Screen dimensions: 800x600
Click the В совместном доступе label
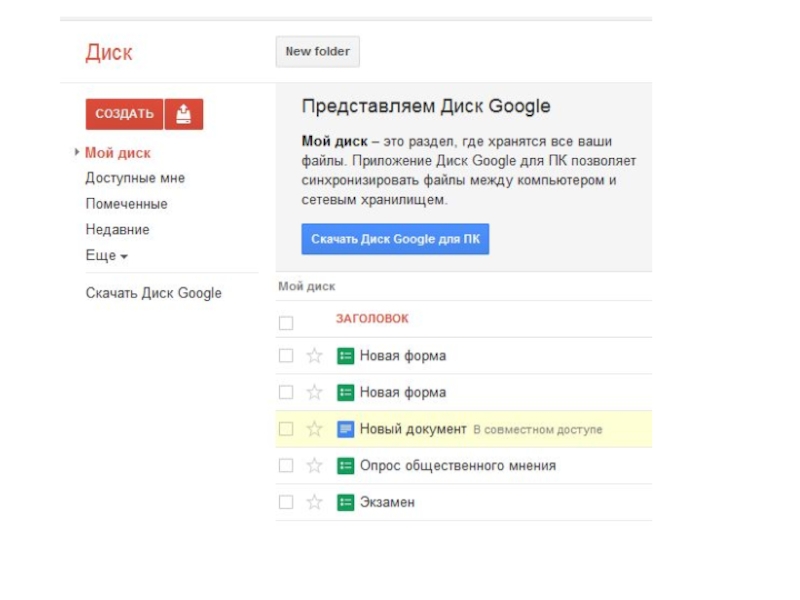click(x=538, y=430)
